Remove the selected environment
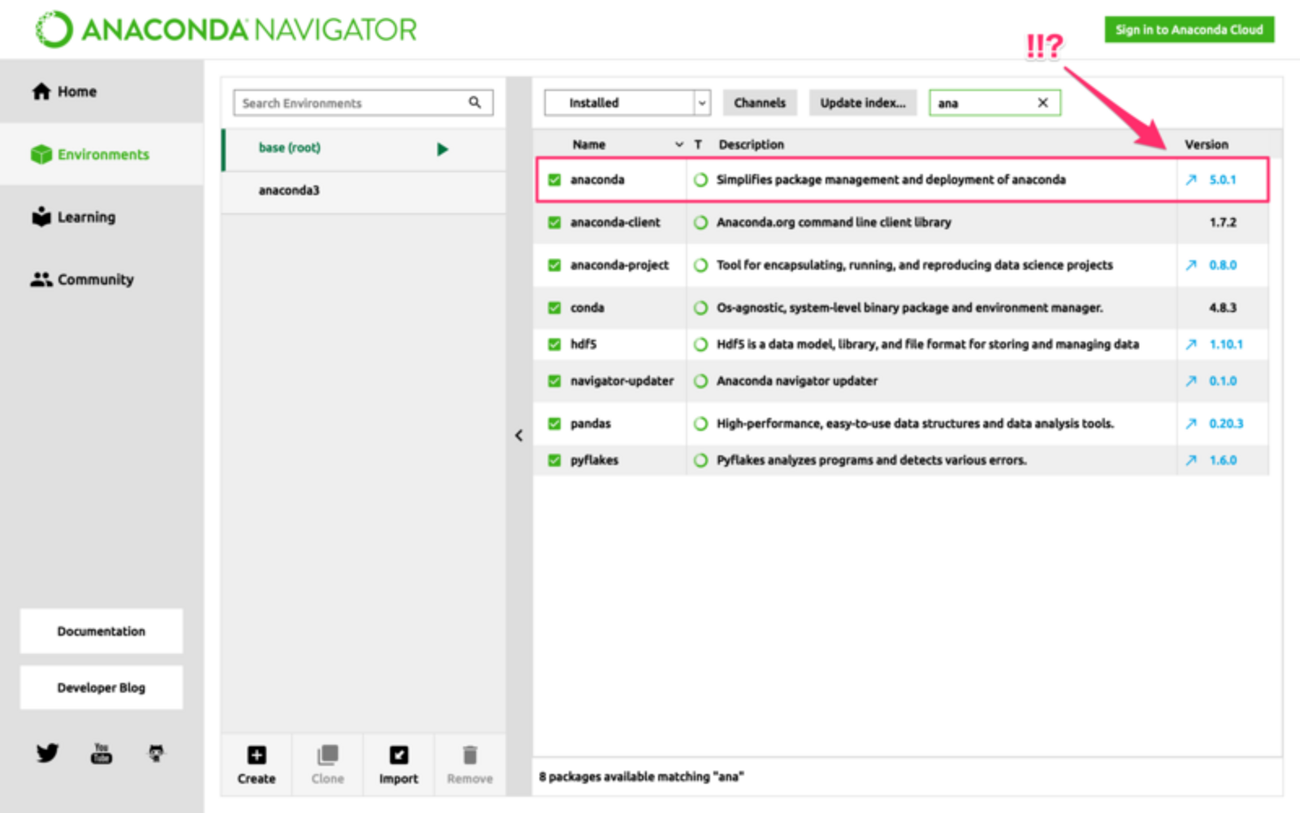 pyautogui.click(x=469, y=765)
